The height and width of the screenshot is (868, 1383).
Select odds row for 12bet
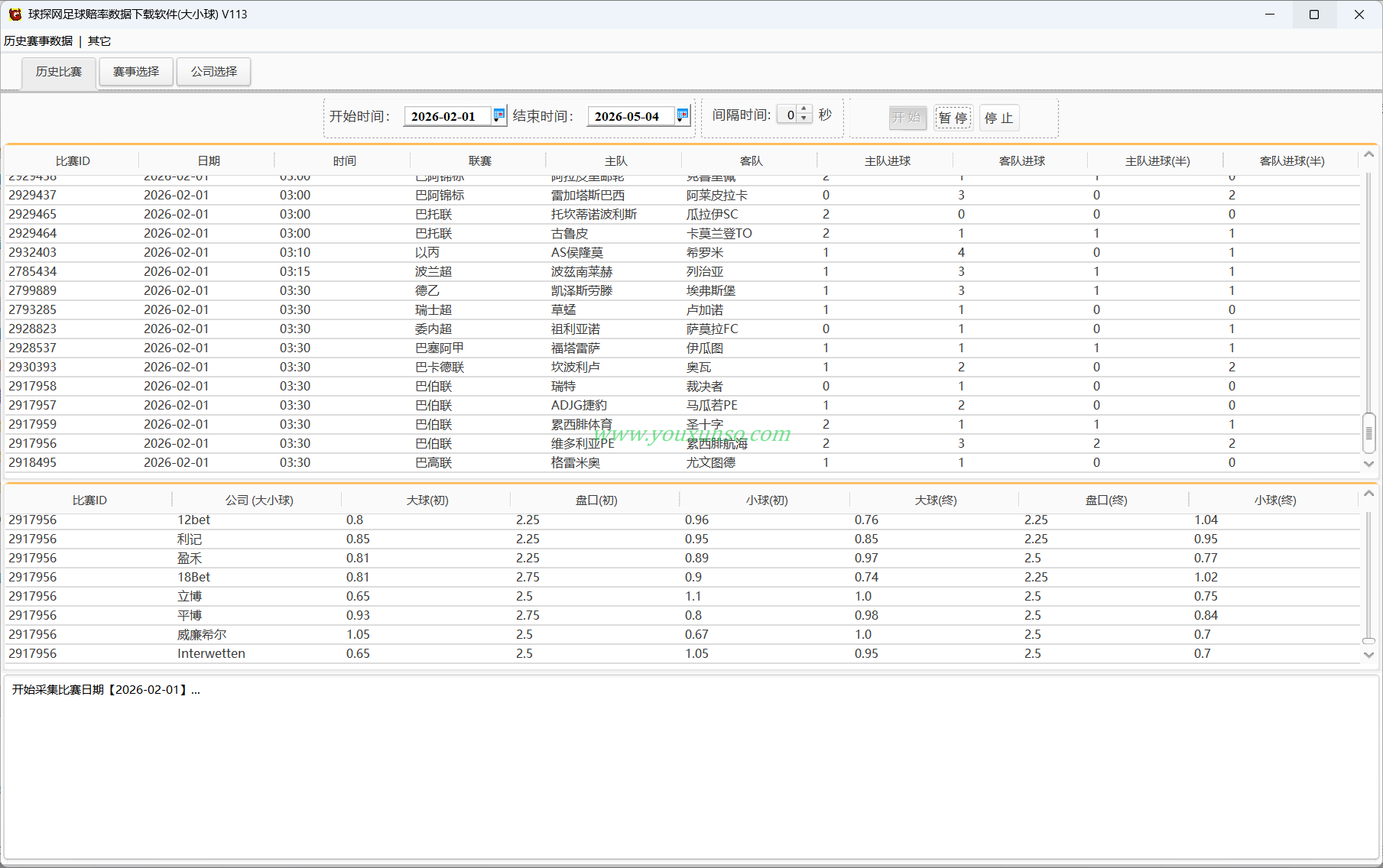pyautogui.click(x=682, y=520)
